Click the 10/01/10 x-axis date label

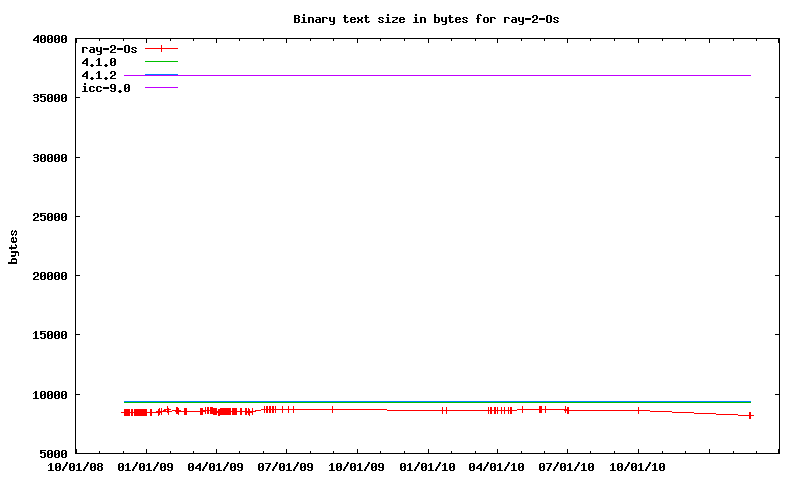[638, 467]
